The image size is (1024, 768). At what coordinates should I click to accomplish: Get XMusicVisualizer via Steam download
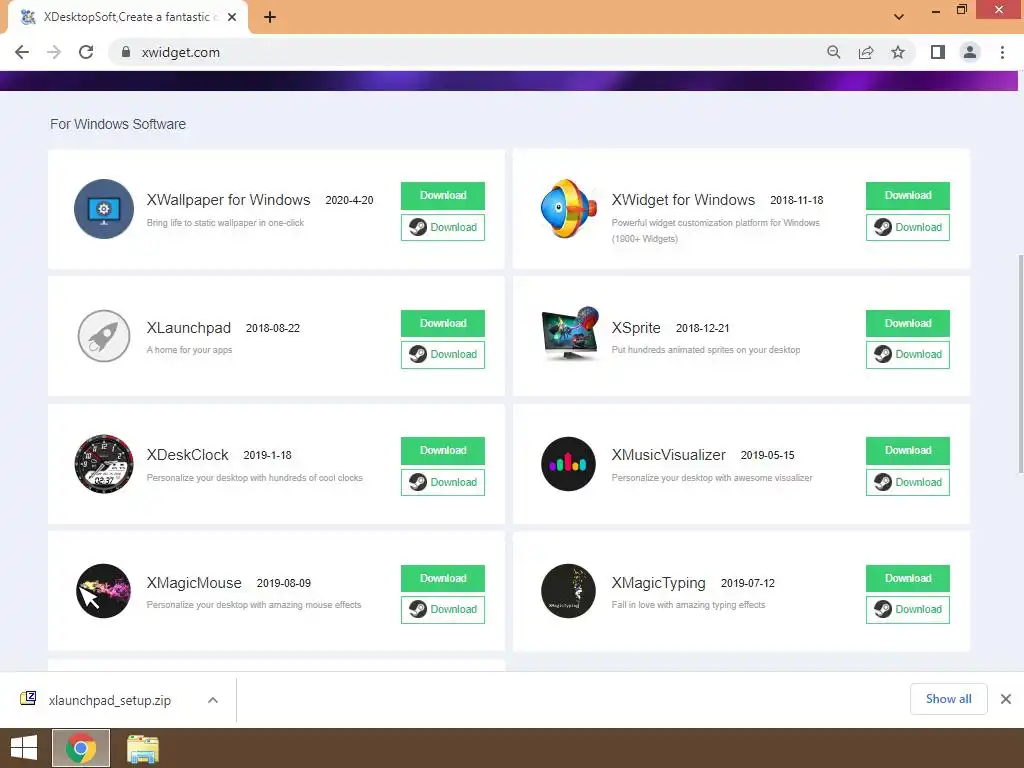click(908, 482)
